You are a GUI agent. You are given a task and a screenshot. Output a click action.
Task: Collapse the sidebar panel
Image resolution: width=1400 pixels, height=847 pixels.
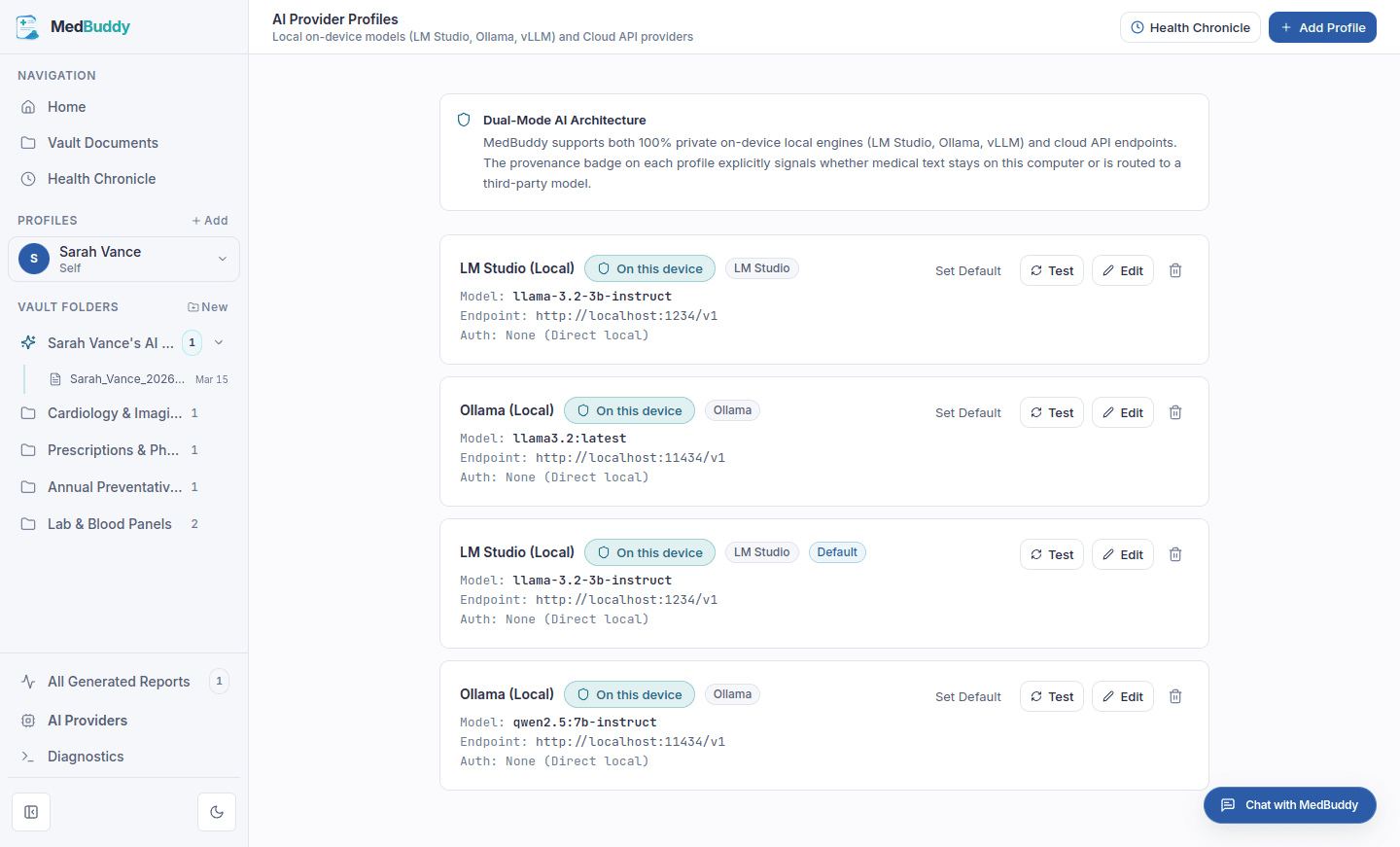click(x=31, y=812)
